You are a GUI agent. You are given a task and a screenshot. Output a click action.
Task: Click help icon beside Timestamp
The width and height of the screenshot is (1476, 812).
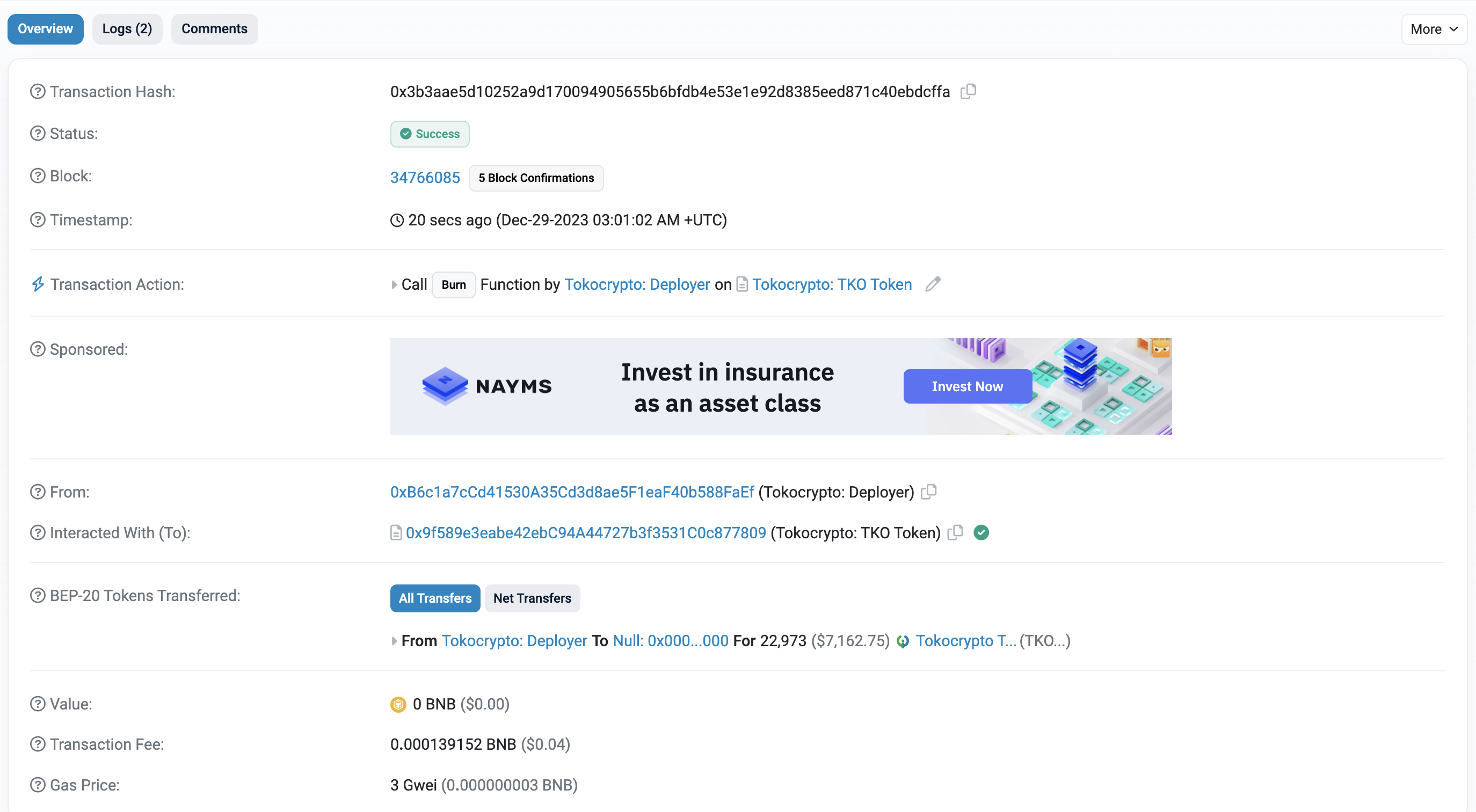click(38, 220)
